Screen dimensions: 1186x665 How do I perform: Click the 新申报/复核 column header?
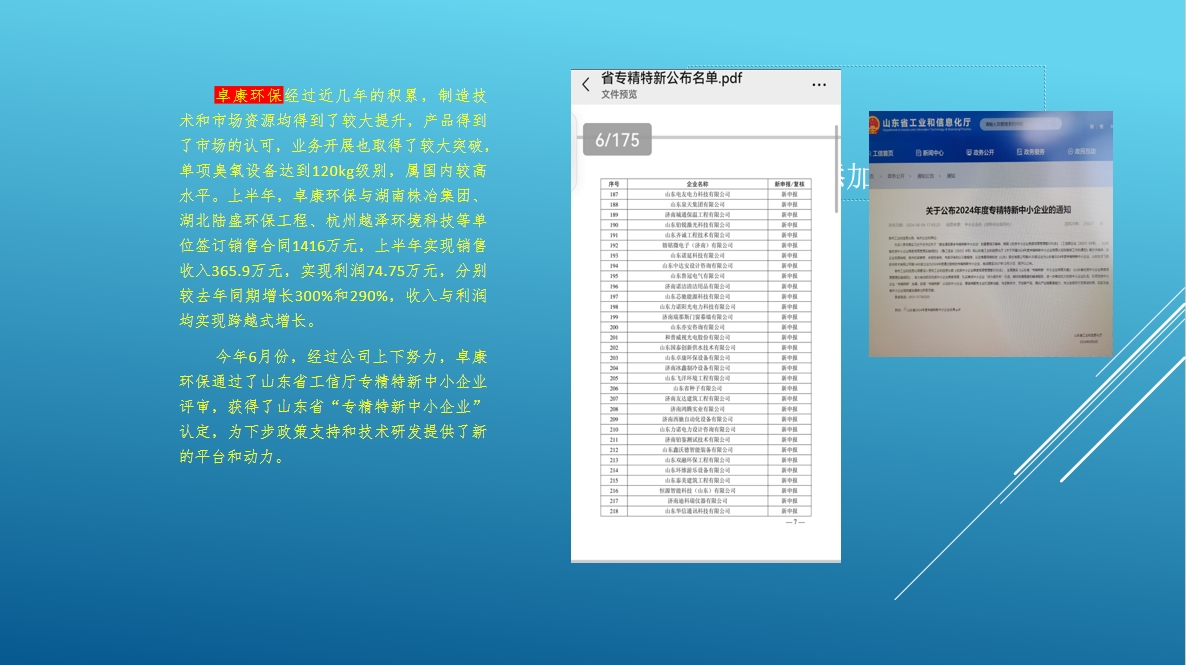pyautogui.click(x=789, y=184)
